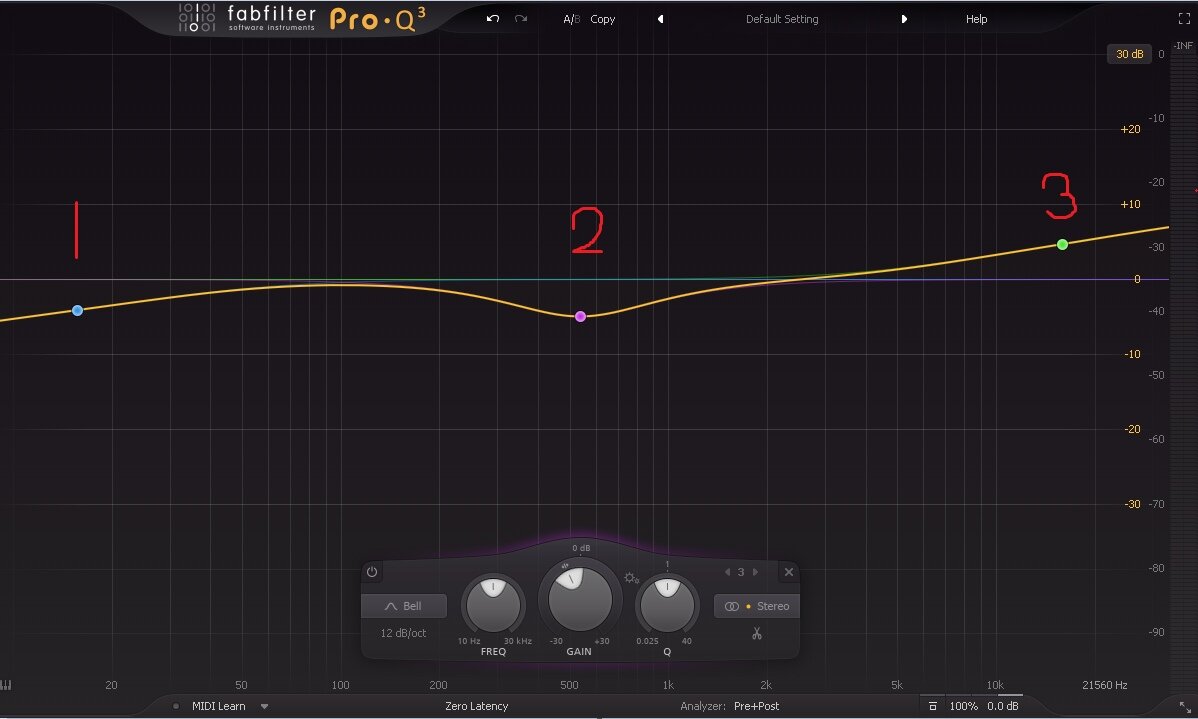Select next band with right arrow
Image resolution: width=1198 pixels, height=719 pixels.
(756, 572)
